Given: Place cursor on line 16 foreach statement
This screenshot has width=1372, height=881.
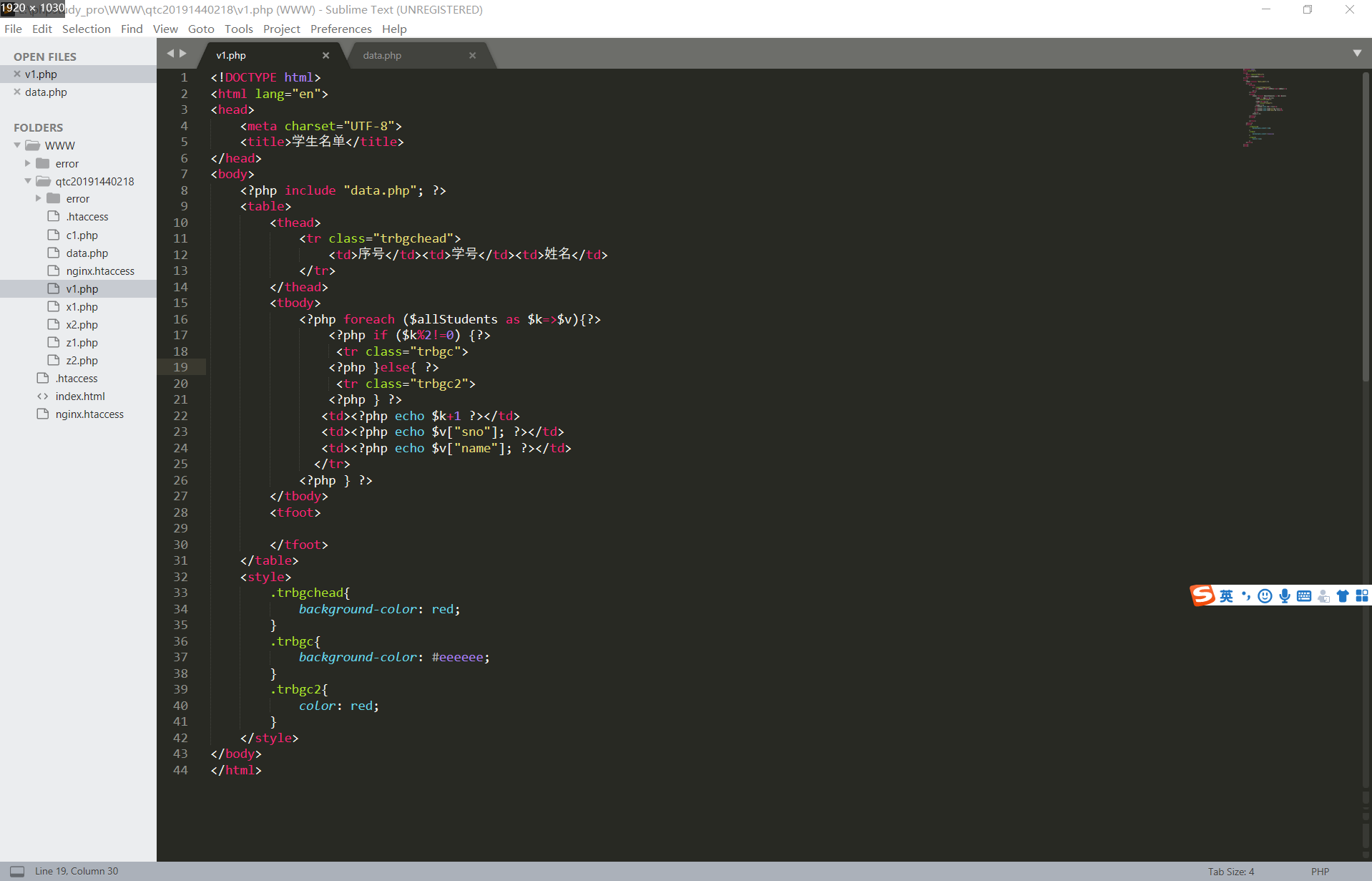Looking at the screenshot, I should click(x=450, y=319).
